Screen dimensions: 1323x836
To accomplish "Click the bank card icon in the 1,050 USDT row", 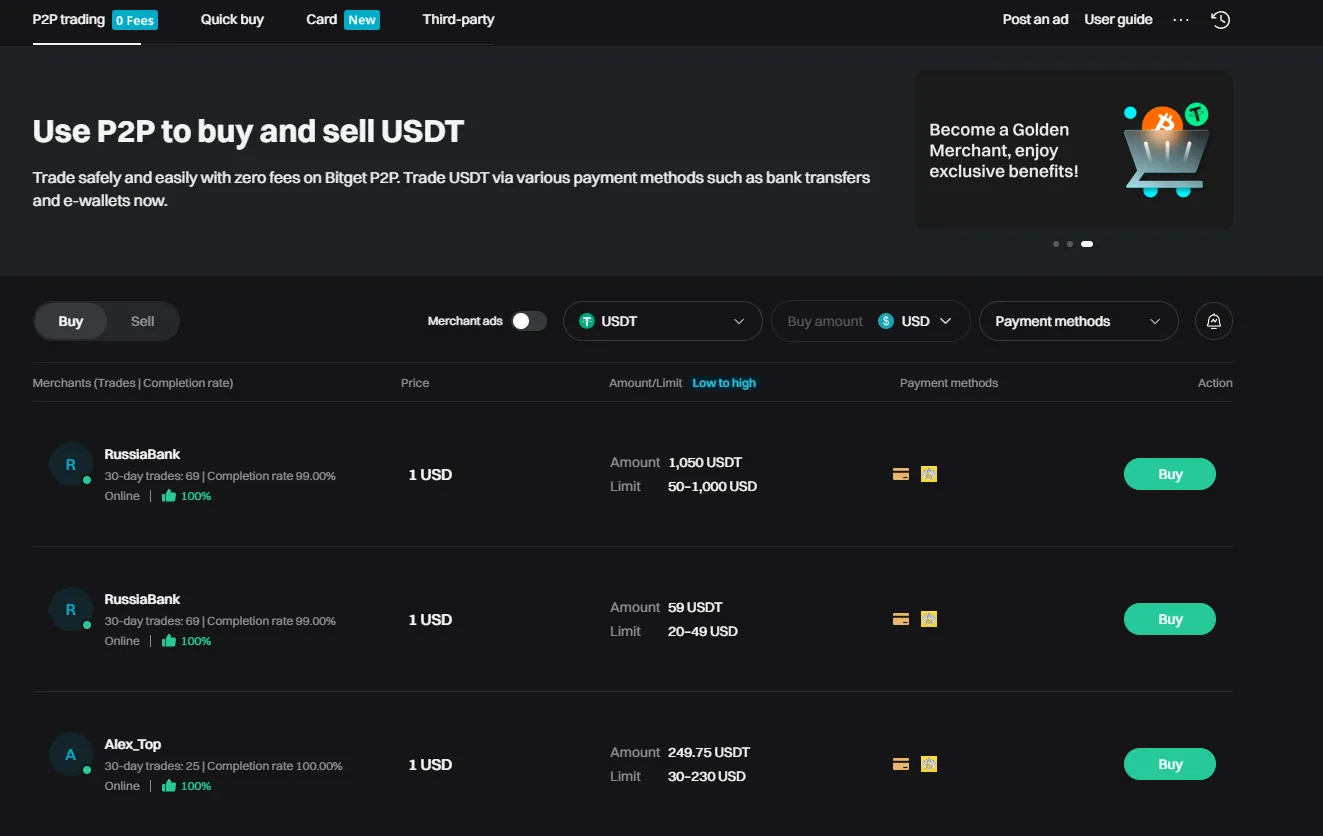I will [901, 474].
